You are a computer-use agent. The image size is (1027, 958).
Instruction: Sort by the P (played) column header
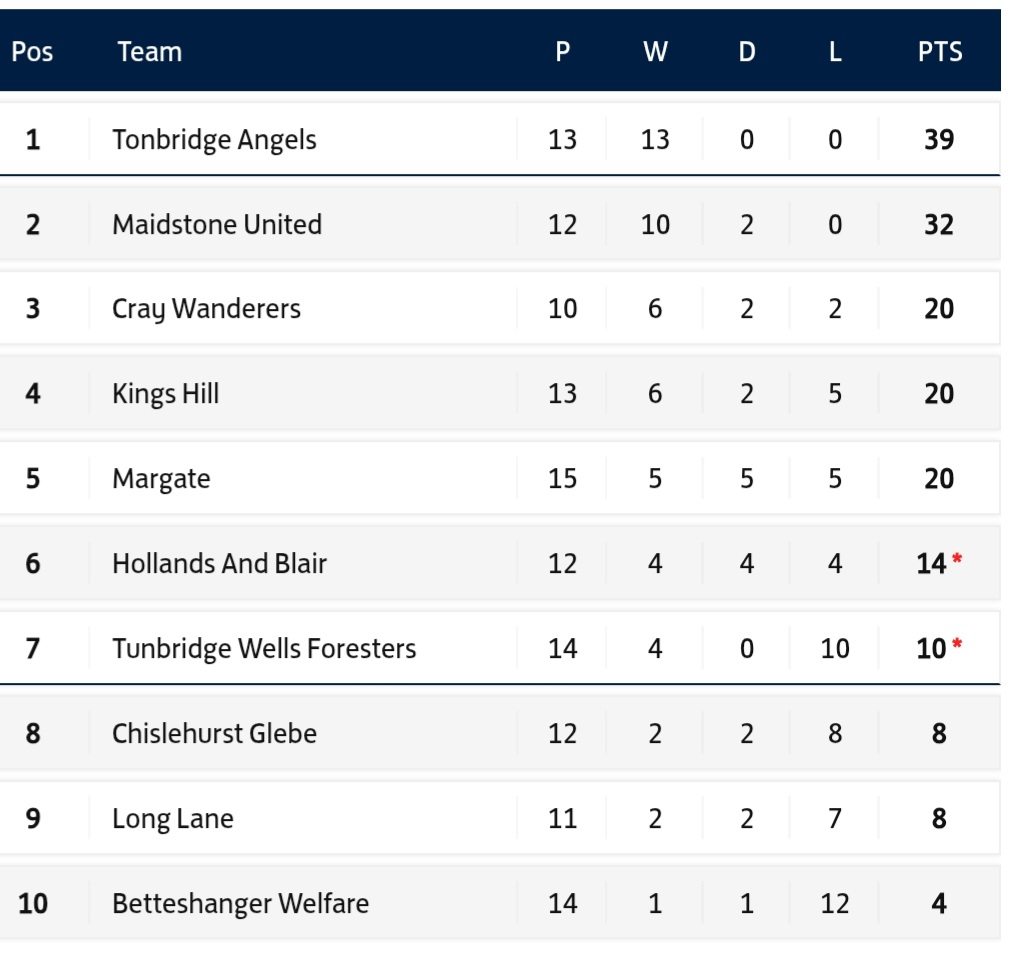click(x=563, y=52)
